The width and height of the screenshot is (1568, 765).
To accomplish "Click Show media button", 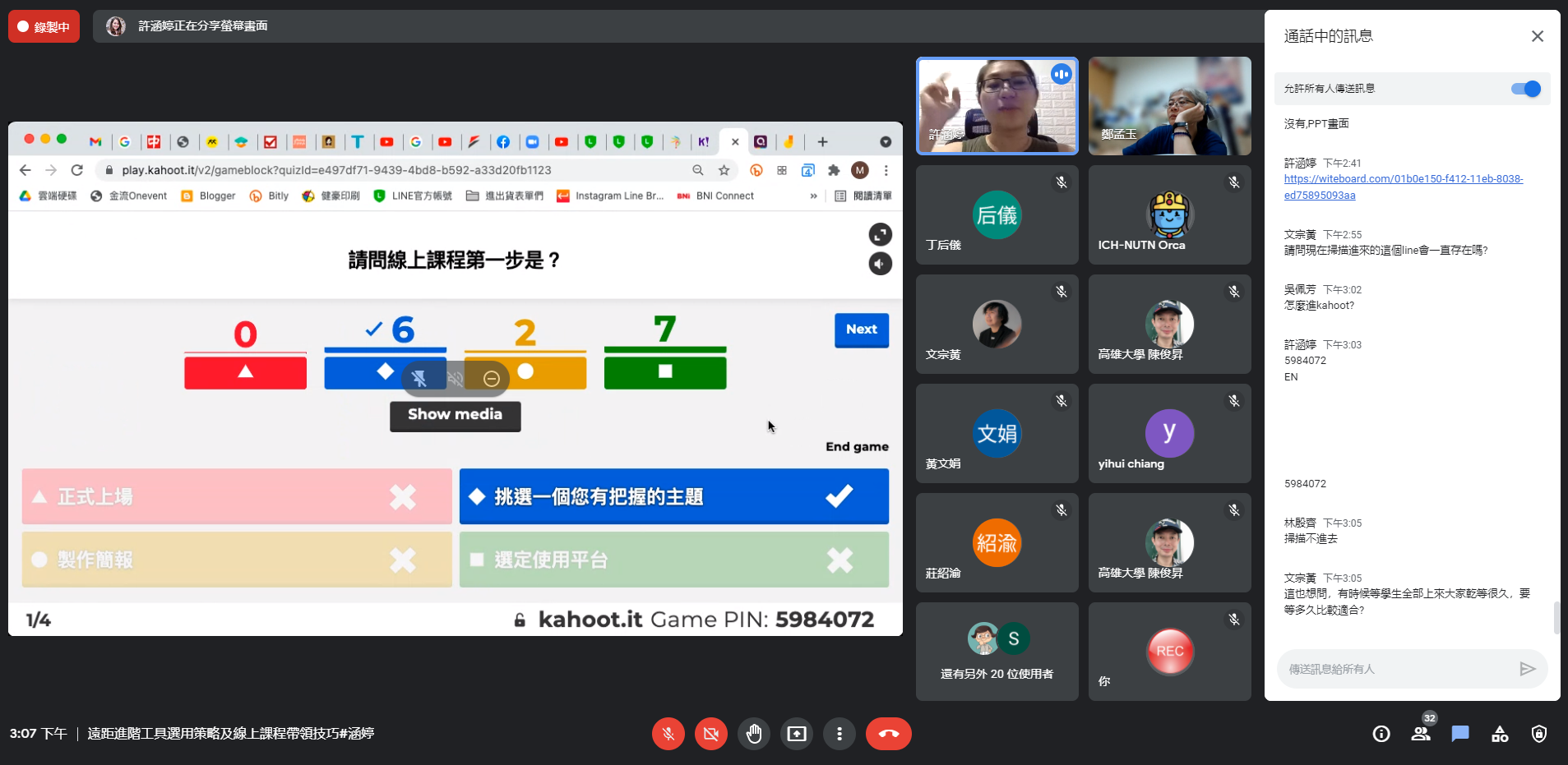I will (455, 415).
